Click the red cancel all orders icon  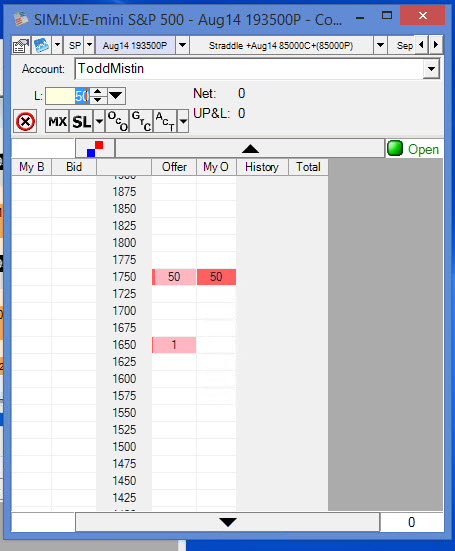pyautogui.click(x=25, y=122)
